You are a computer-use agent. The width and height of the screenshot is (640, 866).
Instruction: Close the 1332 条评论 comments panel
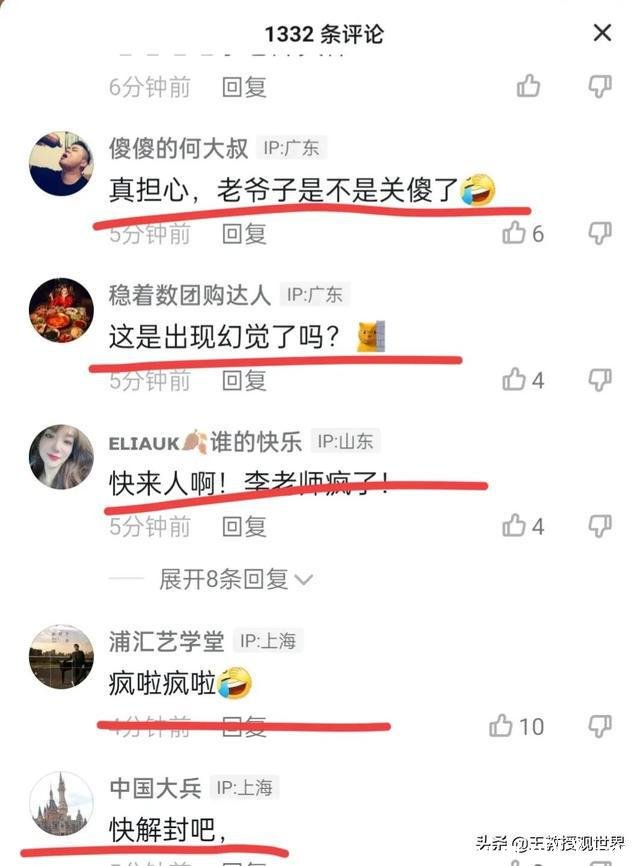tap(602, 33)
